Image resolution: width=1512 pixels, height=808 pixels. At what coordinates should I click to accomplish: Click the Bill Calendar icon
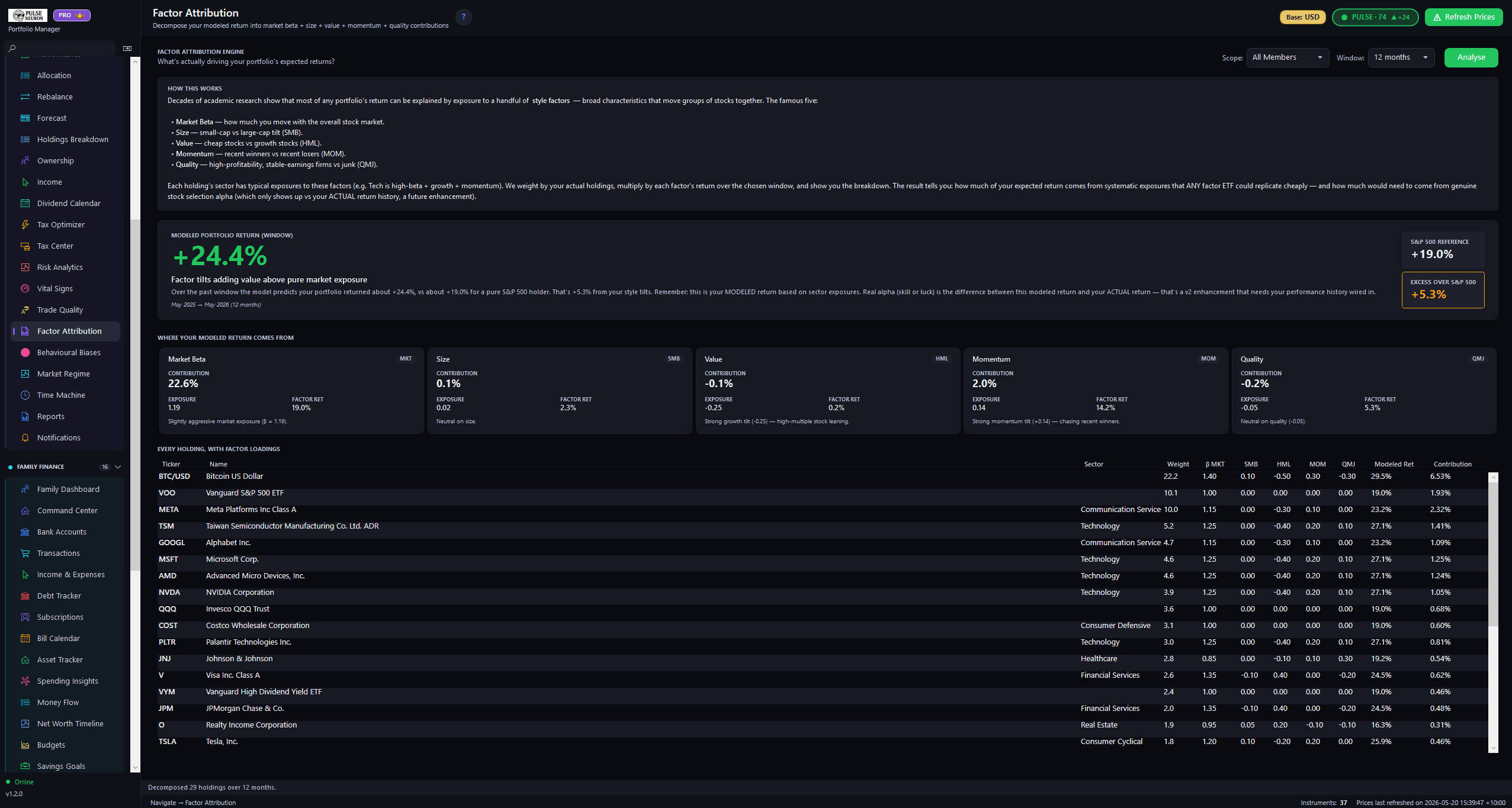click(x=25, y=638)
